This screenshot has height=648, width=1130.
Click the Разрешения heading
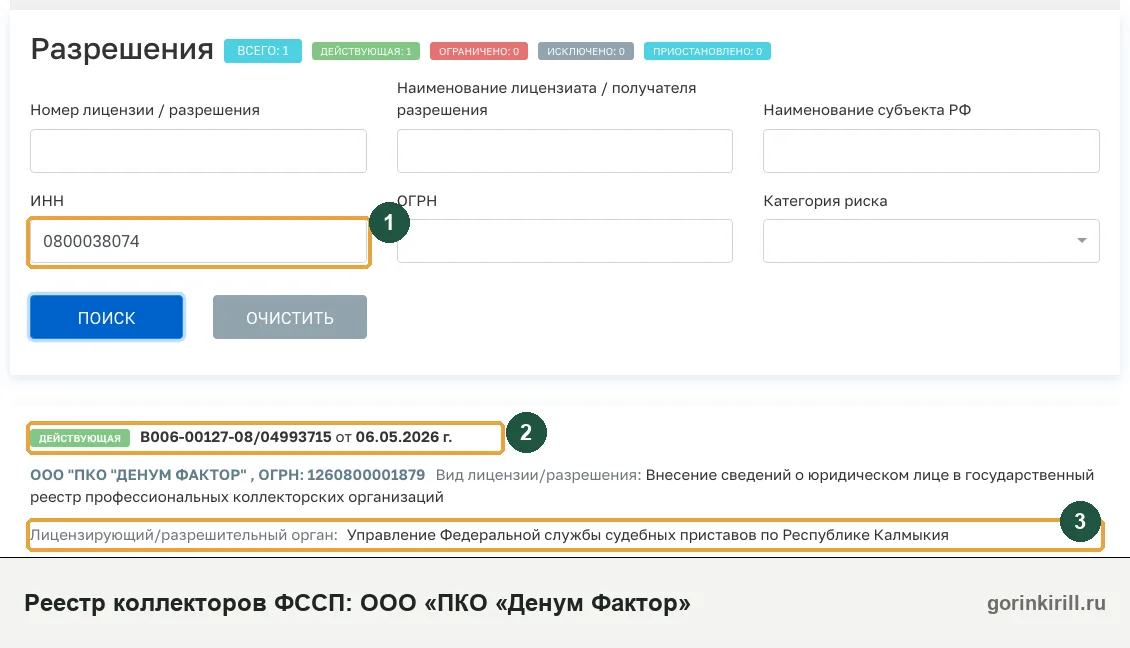tap(122, 49)
